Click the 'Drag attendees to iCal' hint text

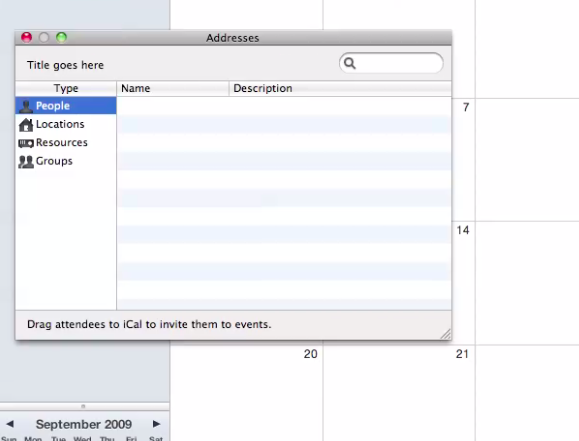[149, 324]
